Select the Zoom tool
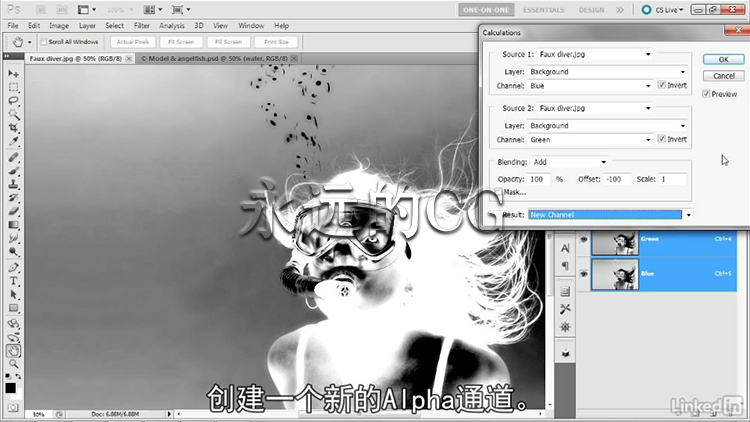This screenshot has width=750, height=422. [x=13, y=364]
